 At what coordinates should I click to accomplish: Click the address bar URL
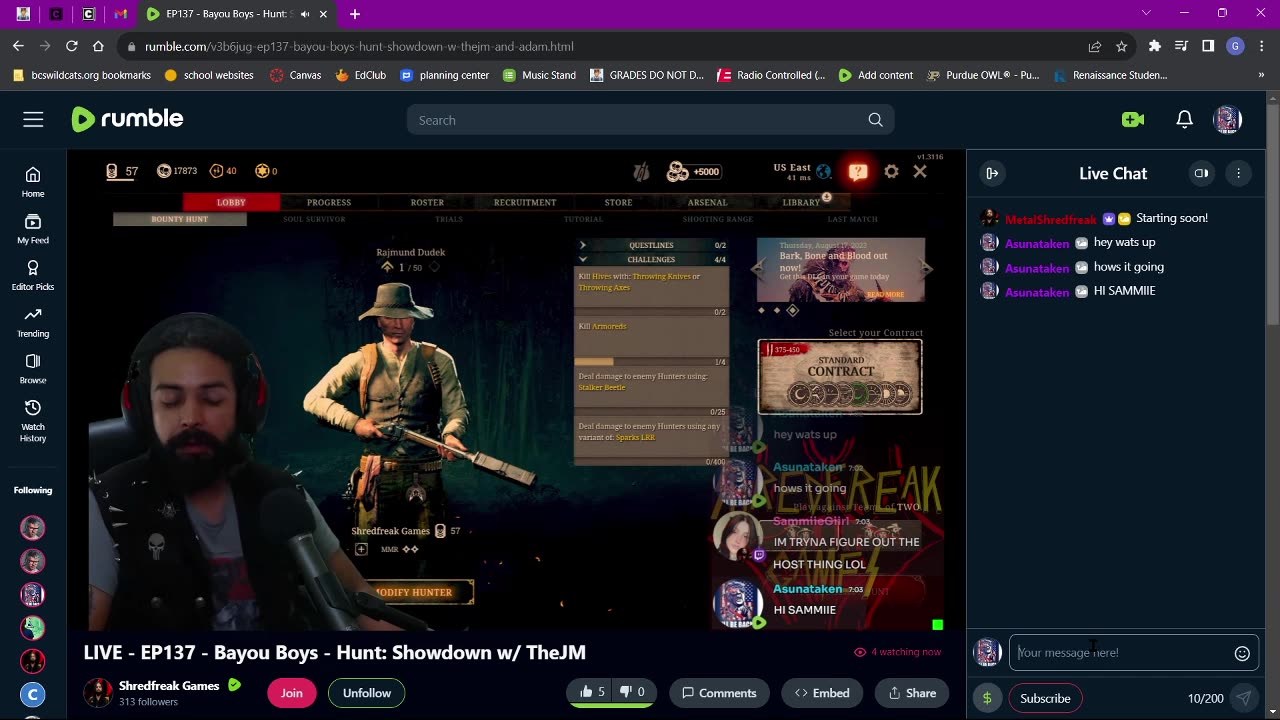(x=359, y=46)
